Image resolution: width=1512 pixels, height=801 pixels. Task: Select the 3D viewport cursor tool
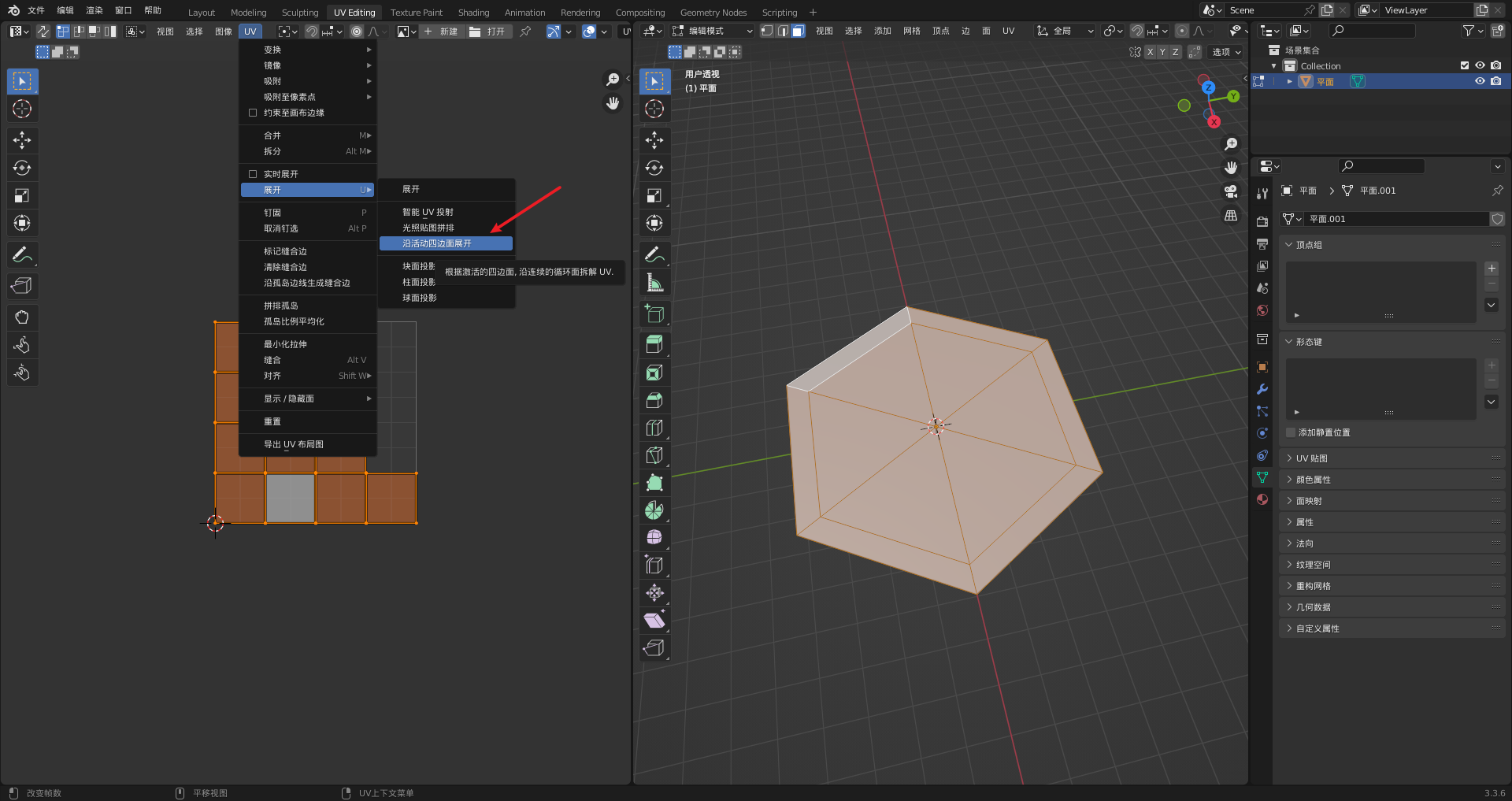[x=654, y=109]
